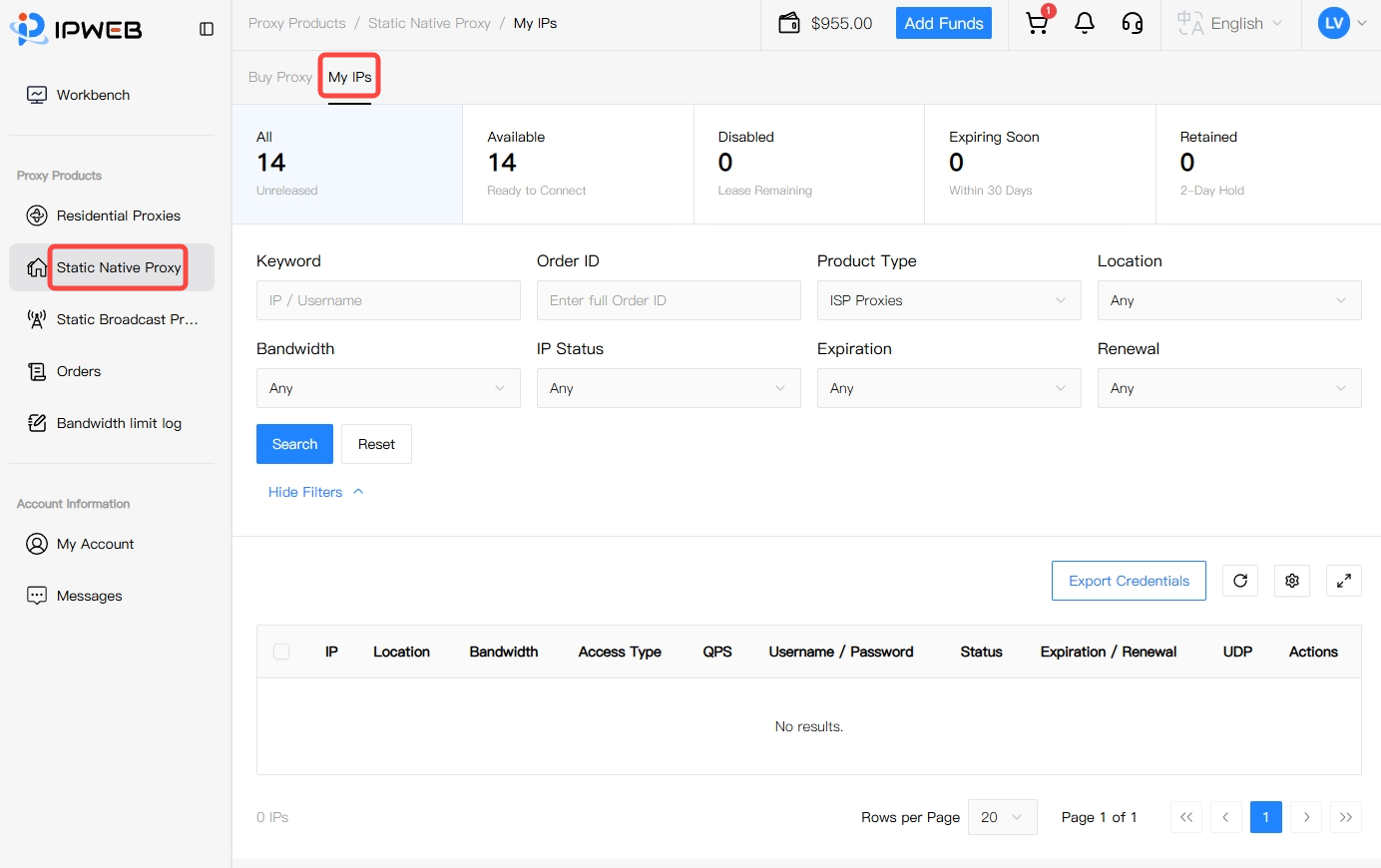Click the Bandwidth column header
Image resolution: width=1381 pixels, height=868 pixels.
click(x=504, y=651)
